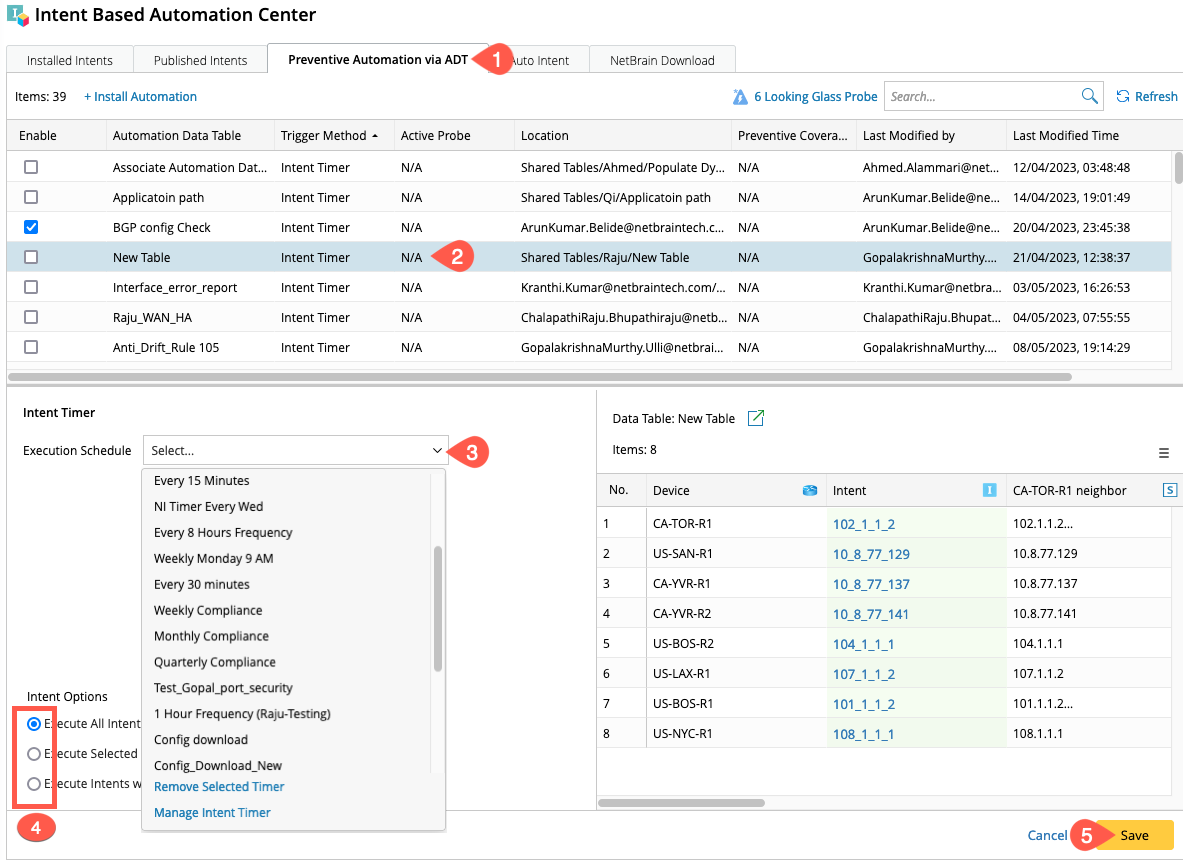Click the Looking Glass Probe icon

coord(740,97)
